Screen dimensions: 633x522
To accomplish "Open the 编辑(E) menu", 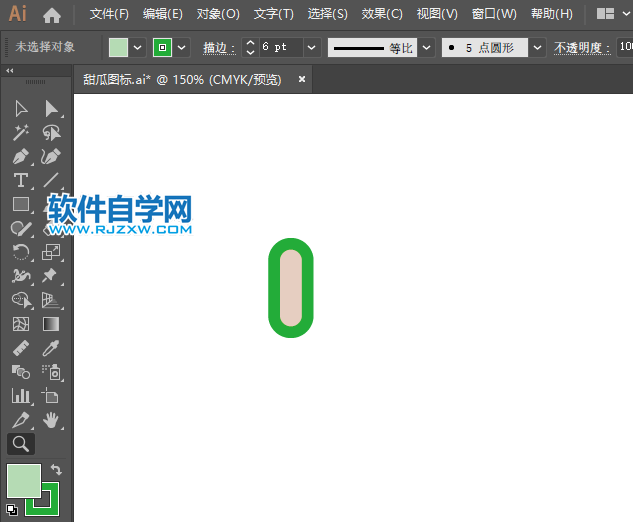I will pyautogui.click(x=163, y=14).
